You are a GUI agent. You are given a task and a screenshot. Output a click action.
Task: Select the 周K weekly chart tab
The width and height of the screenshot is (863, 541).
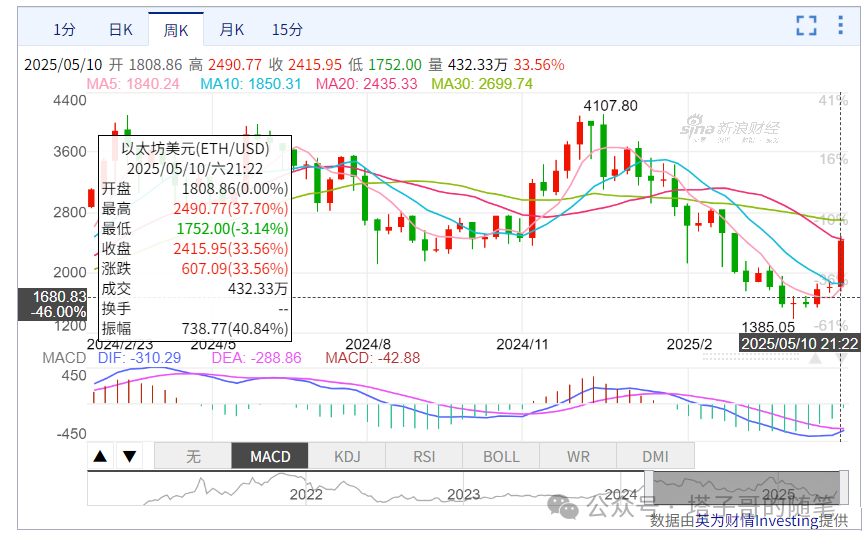[176, 30]
